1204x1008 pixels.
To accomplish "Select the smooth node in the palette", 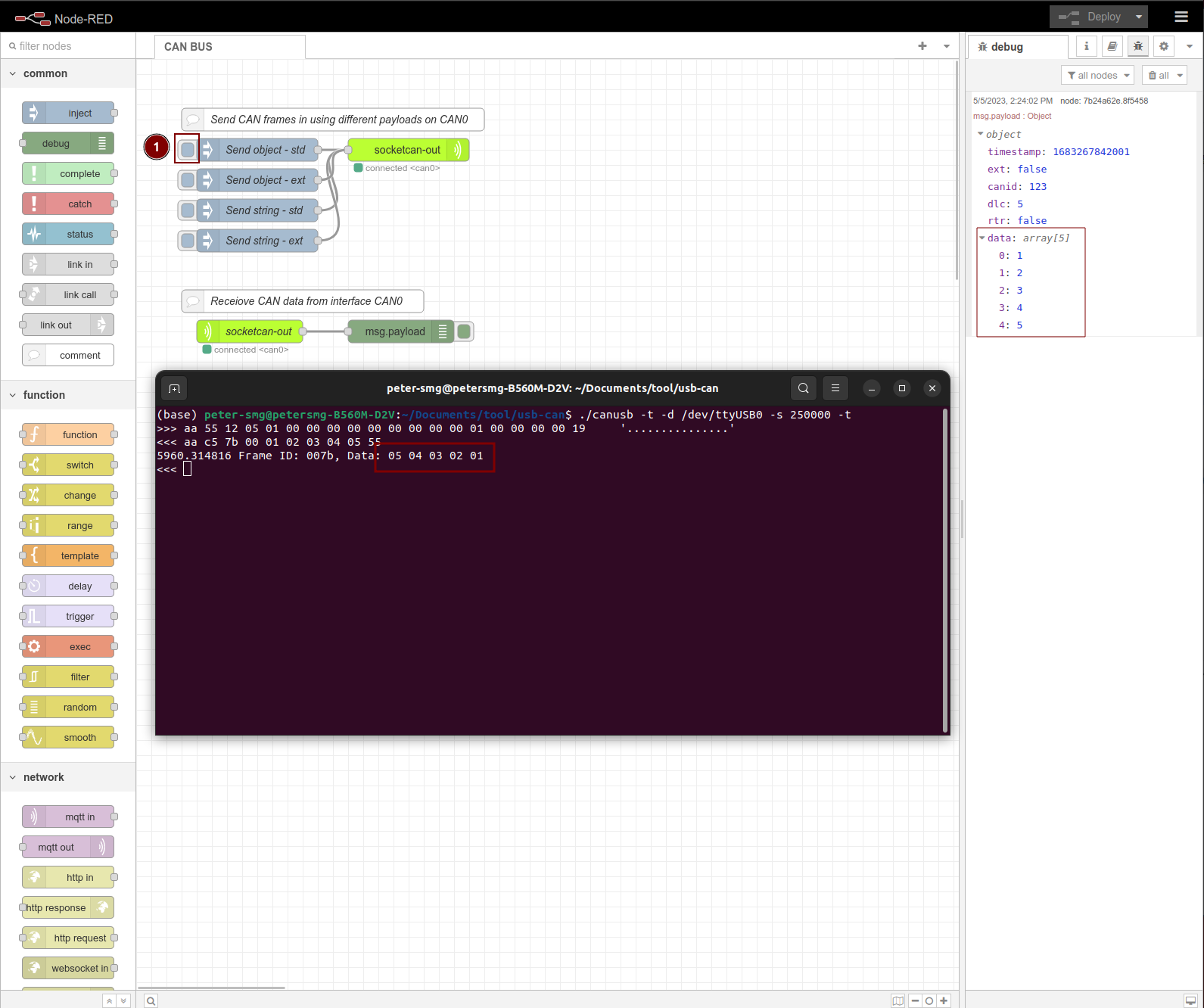I will 68,737.
